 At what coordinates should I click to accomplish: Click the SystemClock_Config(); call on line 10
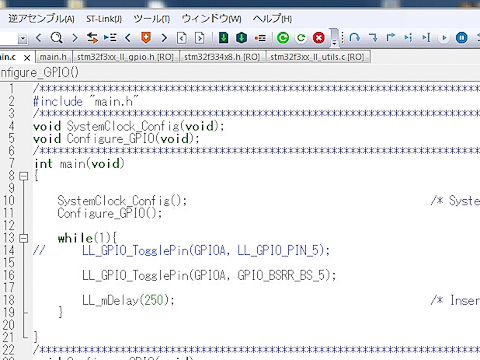click(x=122, y=201)
